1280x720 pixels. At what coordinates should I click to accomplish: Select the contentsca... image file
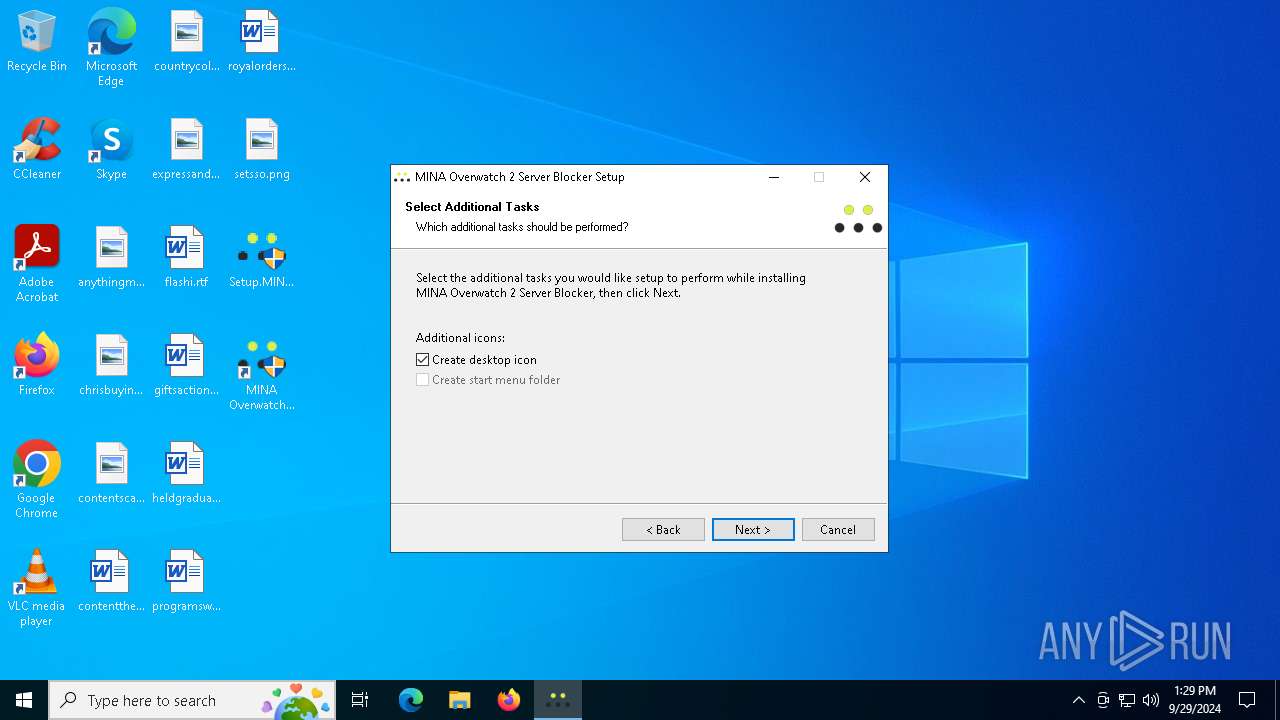tap(111, 474)
